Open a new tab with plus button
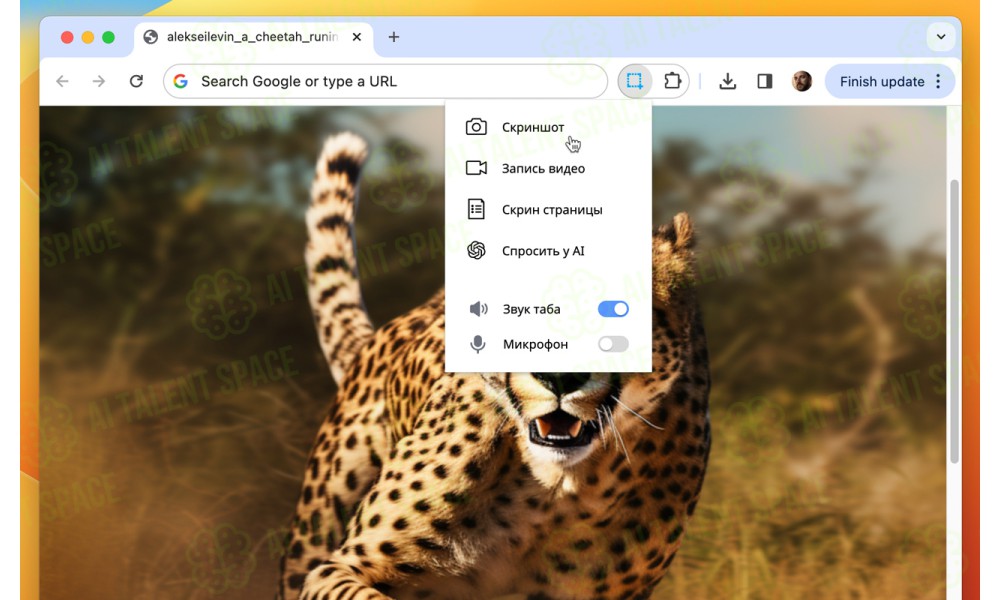This screenshot has width=1000, height=600. (393, 37)
